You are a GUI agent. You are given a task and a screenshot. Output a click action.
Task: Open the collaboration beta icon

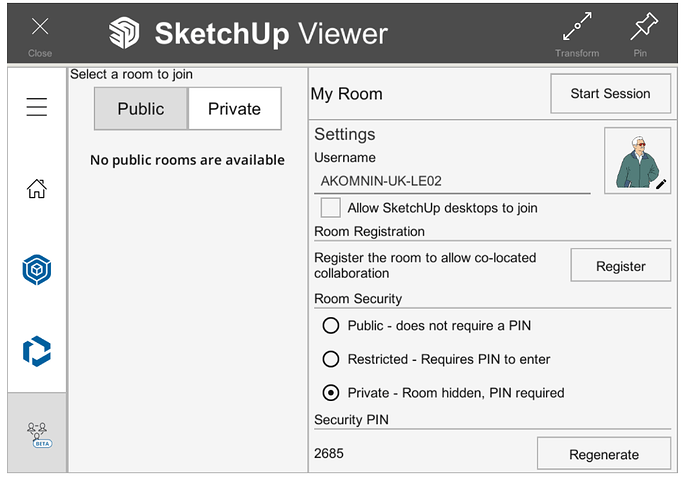(38, 433)
